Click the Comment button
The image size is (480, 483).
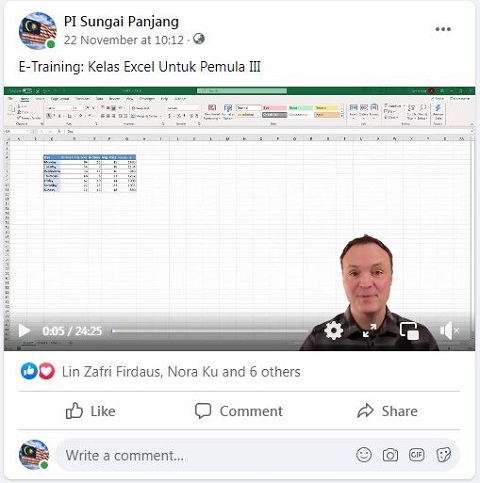click(239, 411)
